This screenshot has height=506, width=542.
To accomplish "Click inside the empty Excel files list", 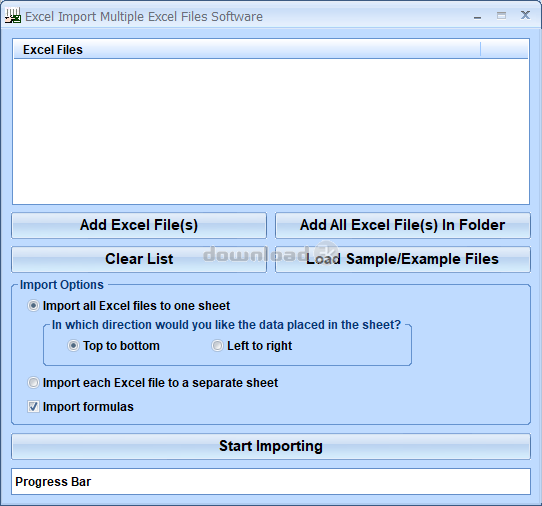I will coord(271,131).
